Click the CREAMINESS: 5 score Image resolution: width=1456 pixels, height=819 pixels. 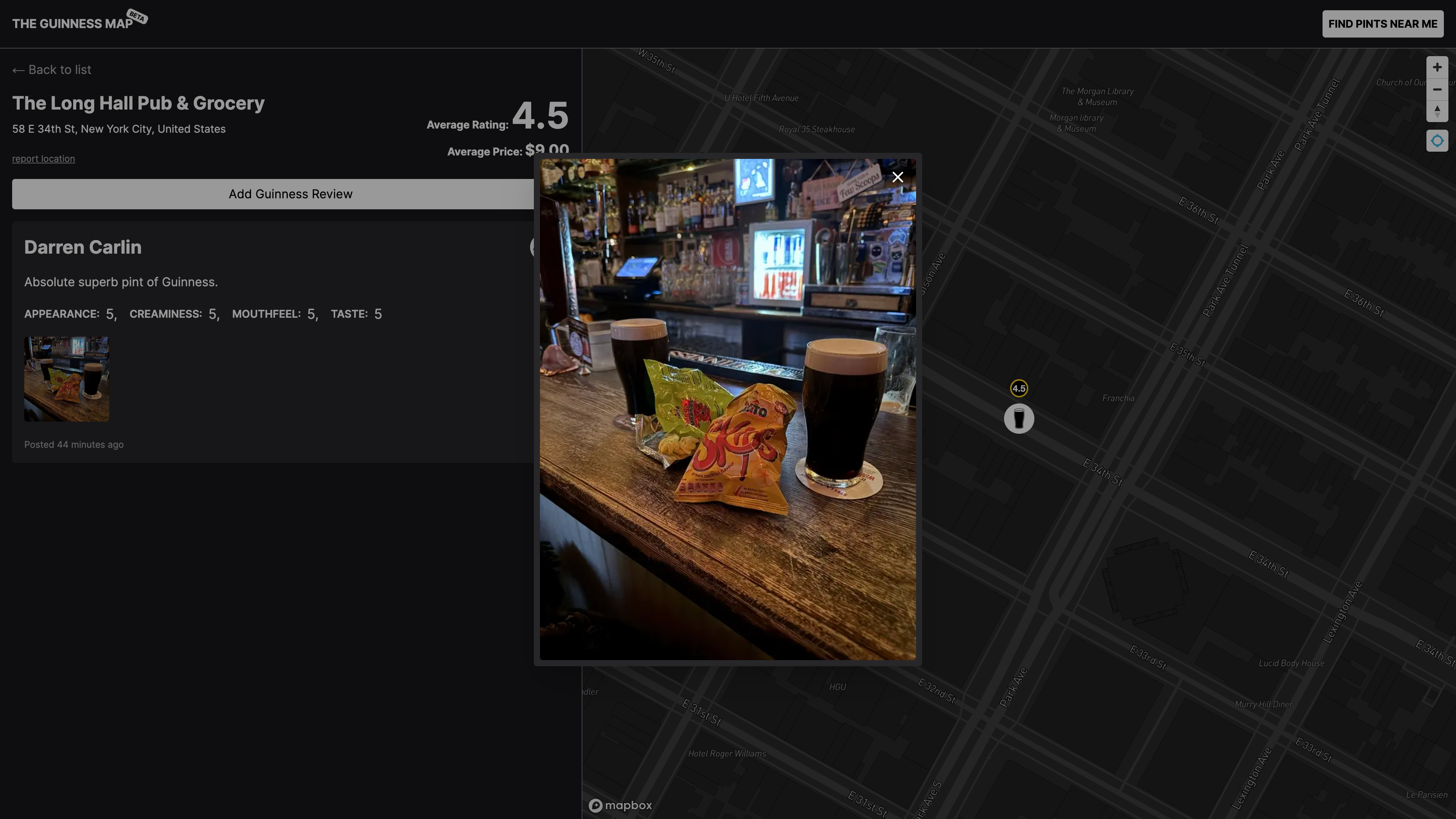coord(174,314)
